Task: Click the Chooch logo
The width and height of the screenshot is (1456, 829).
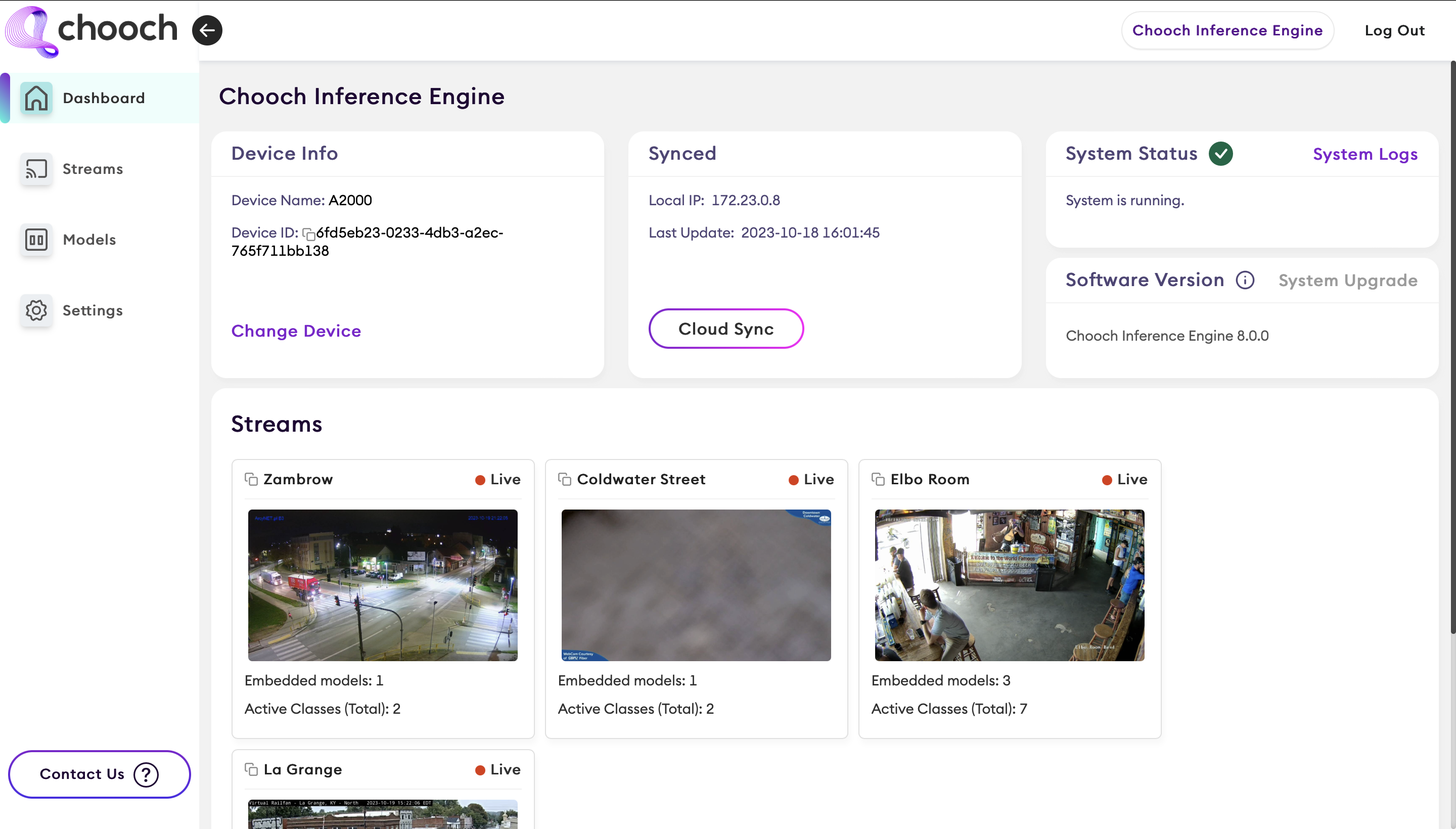Action: 91,31
